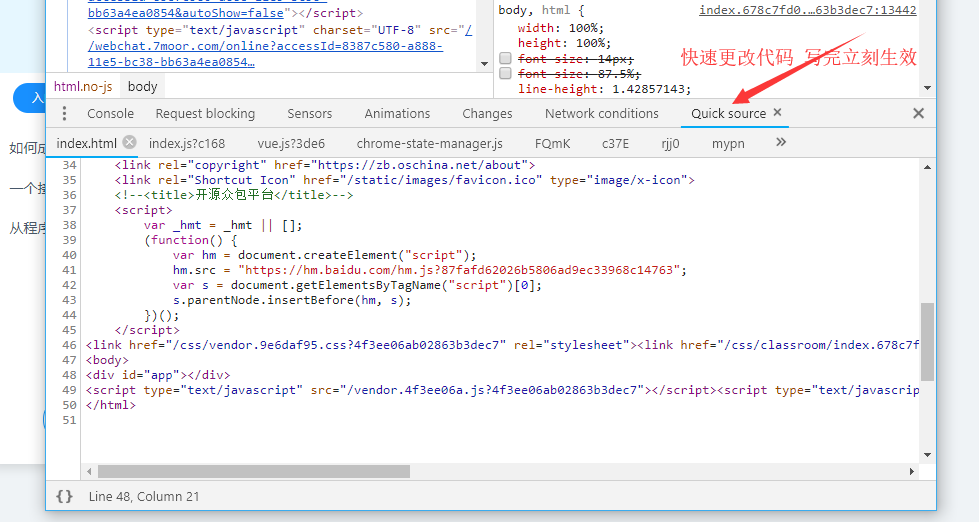Open the webchat.7moor.com script src link
Viewport: 979px width, 522px height.
(x=265, y=46)
